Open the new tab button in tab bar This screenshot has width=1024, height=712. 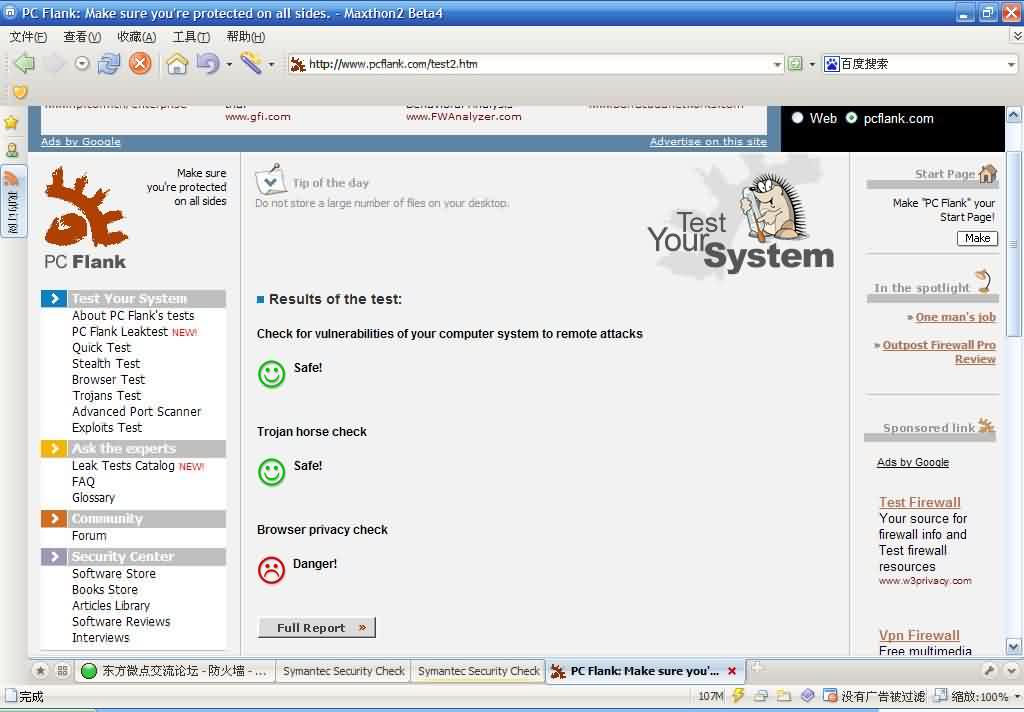pos(756,667)
